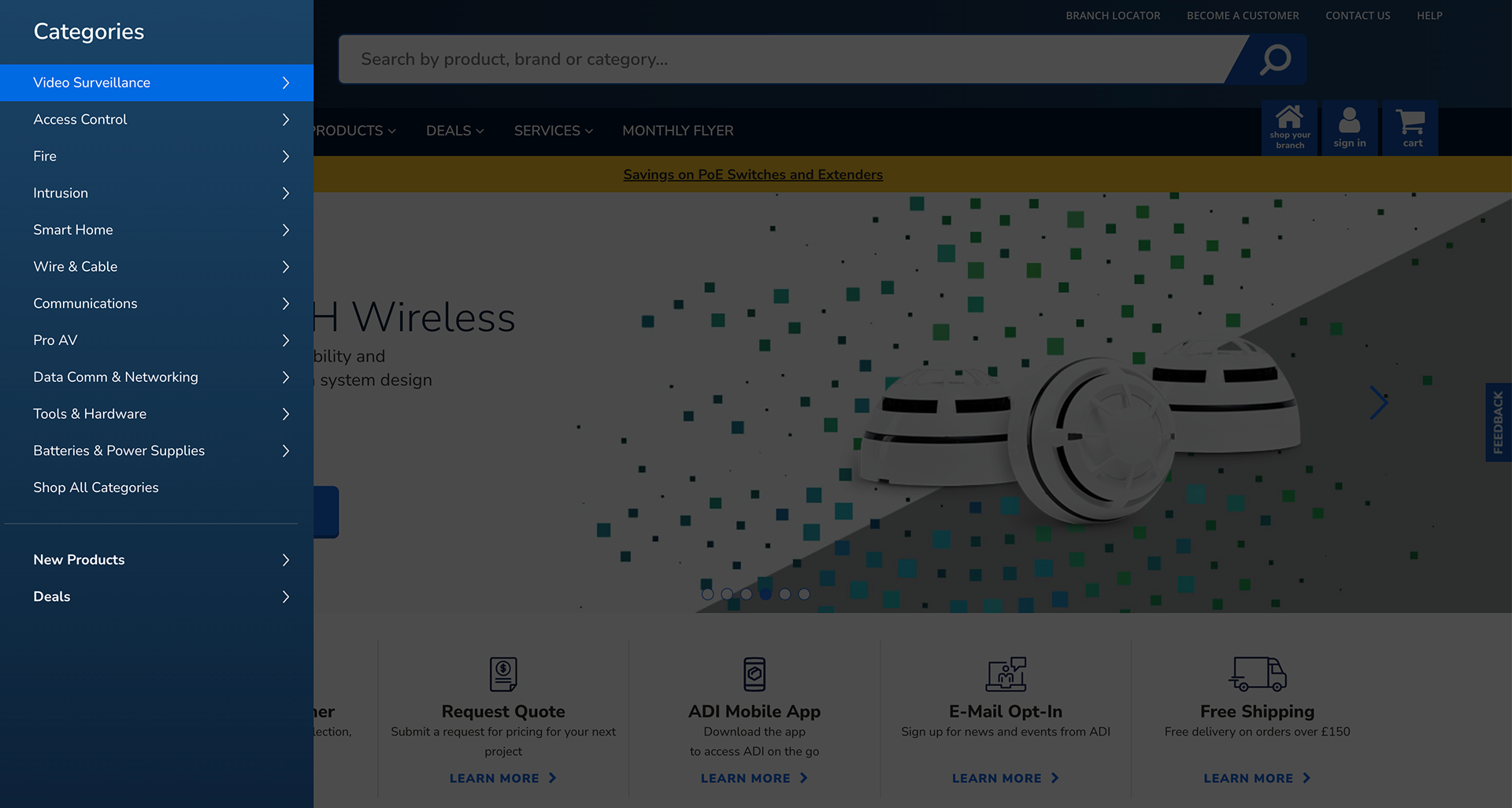Viewport: 1512px width, 808px height.
Task: Open the shopping cart icon
Action: pyautogui.click(x=1410, y=128)
